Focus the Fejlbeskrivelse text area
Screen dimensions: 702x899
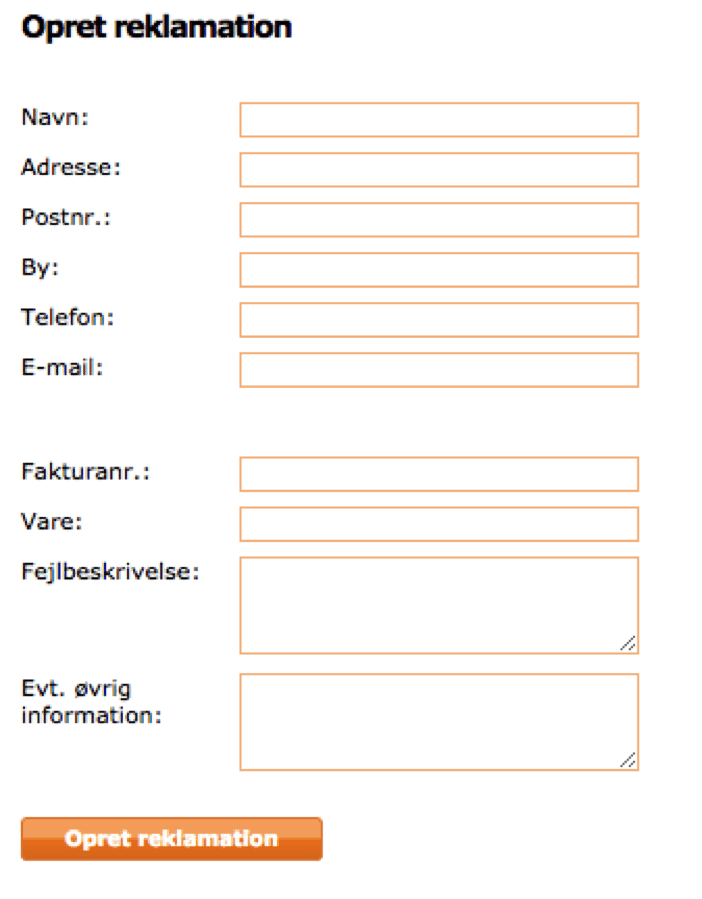click(x=439, y=605)
